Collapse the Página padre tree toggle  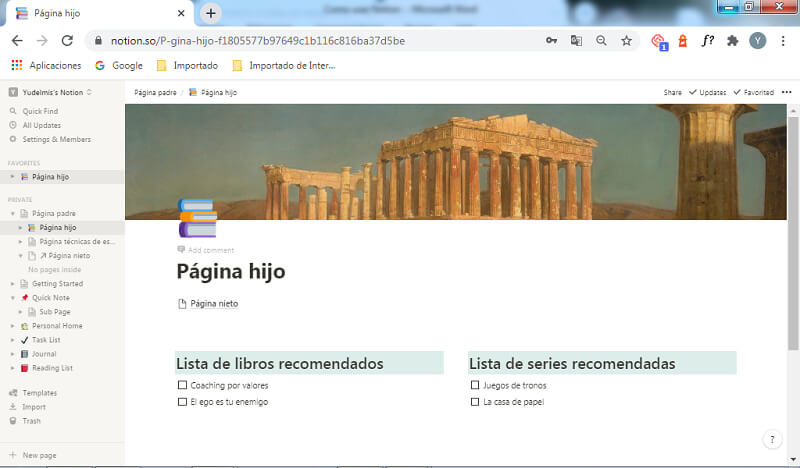point(12,213)
